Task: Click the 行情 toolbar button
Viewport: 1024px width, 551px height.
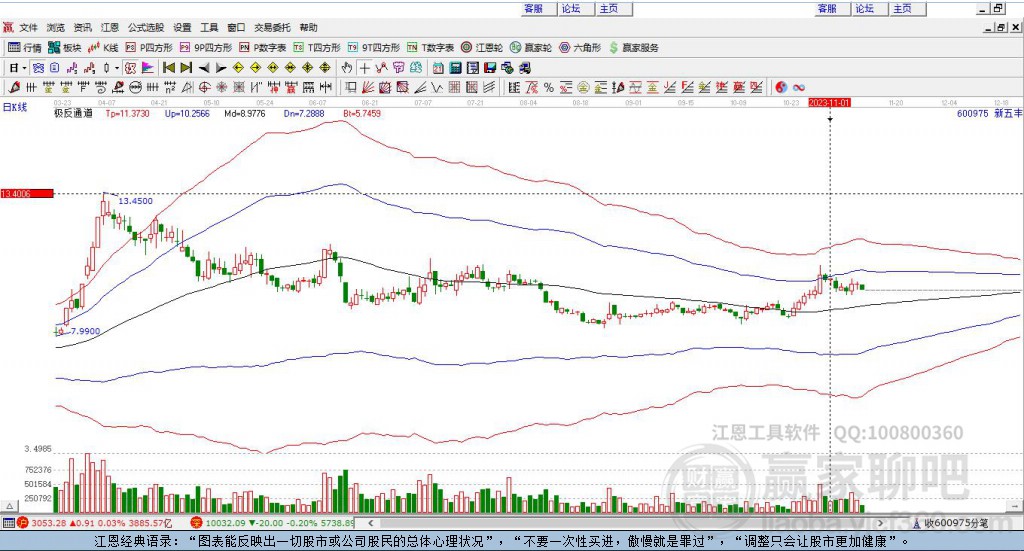Action: [25, 47]
